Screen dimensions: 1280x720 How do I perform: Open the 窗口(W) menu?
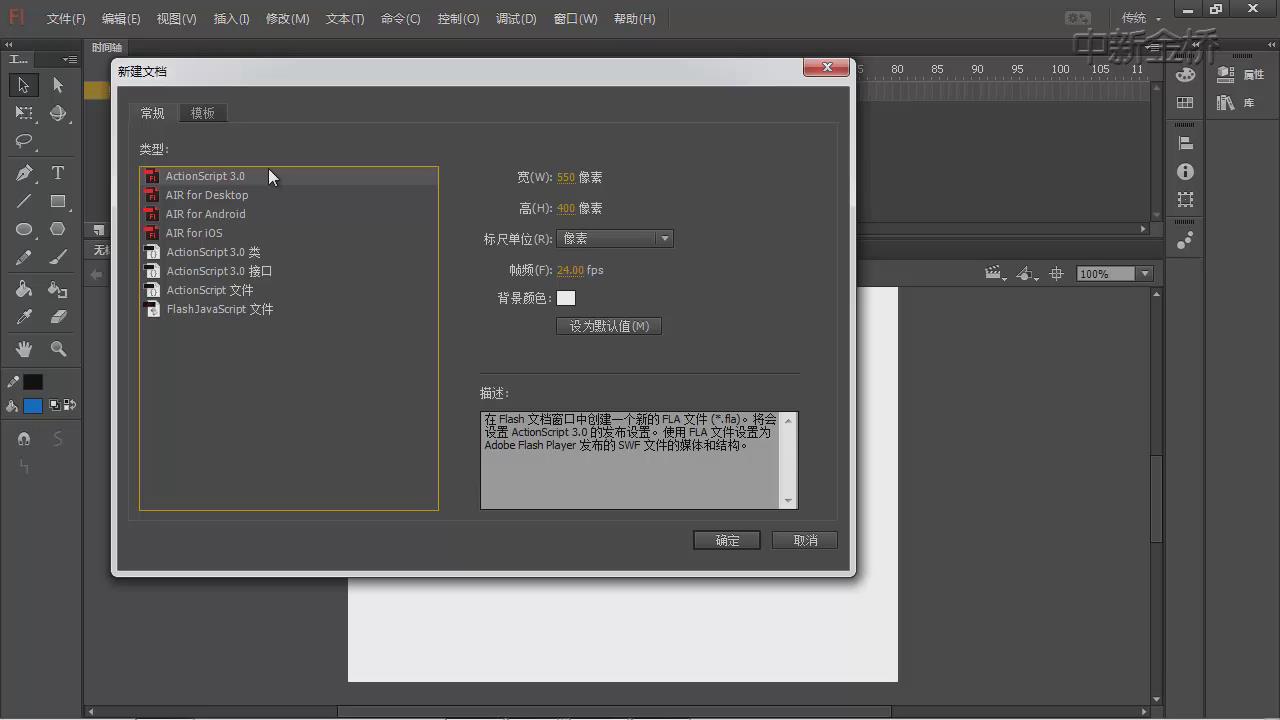click(576, 19)
